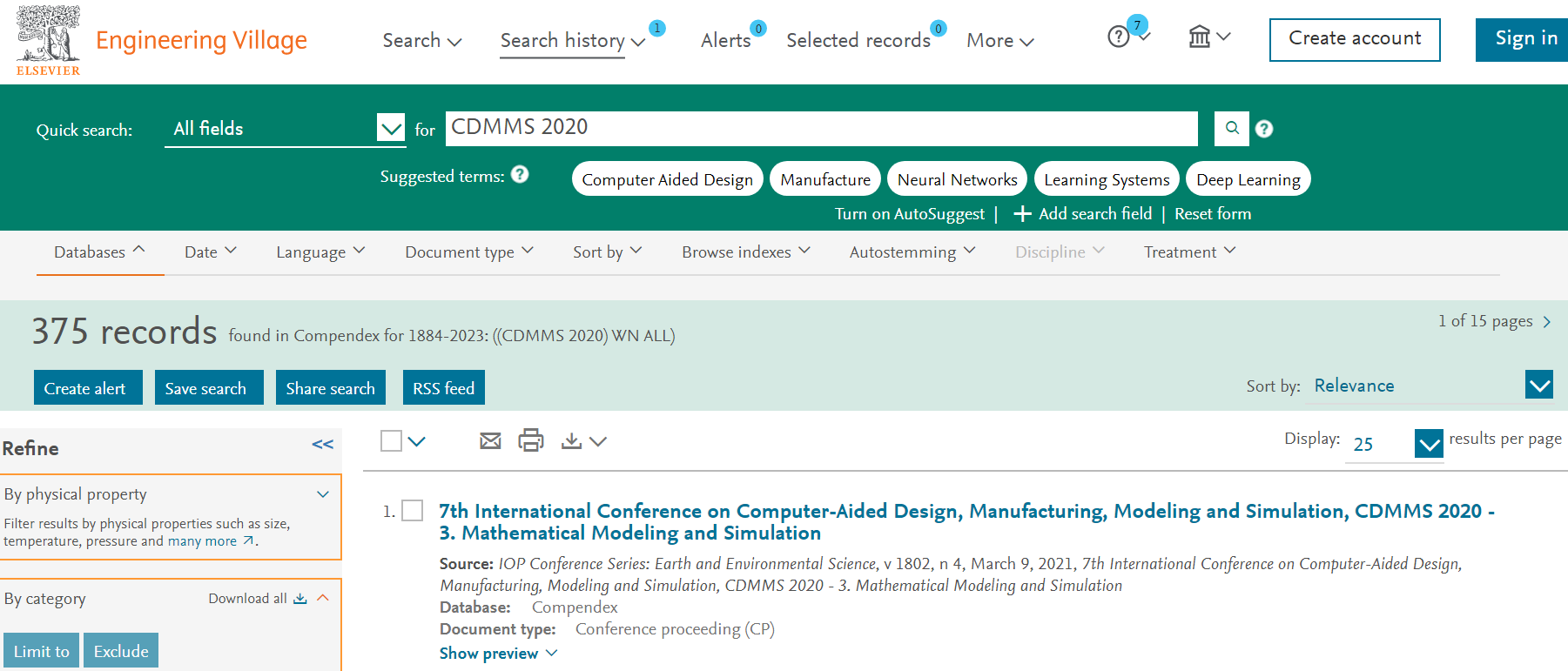Select Neural Networks suggested term
The height and width of the screenshot is (671, 1568).
(x=957, y=179)
